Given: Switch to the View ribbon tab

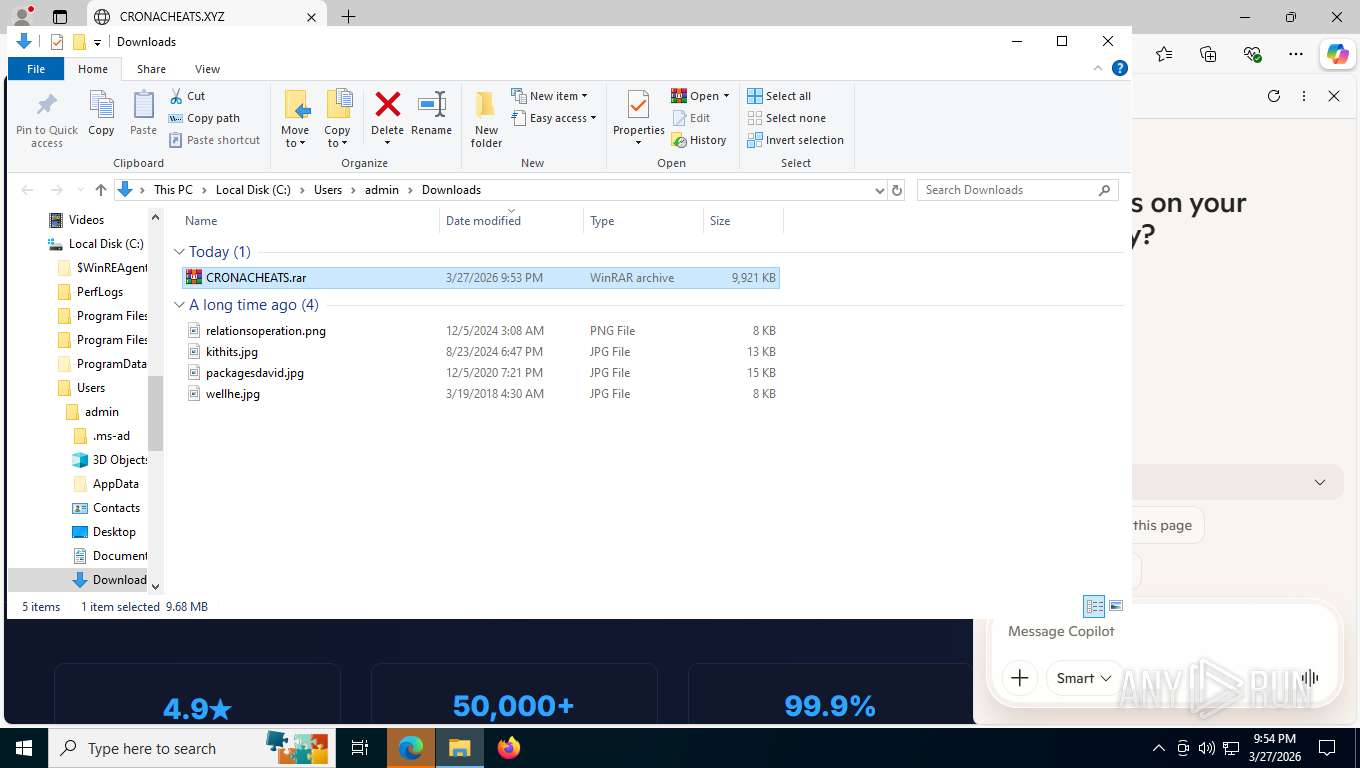Looking at the screenshot, I should click(207, 69).
